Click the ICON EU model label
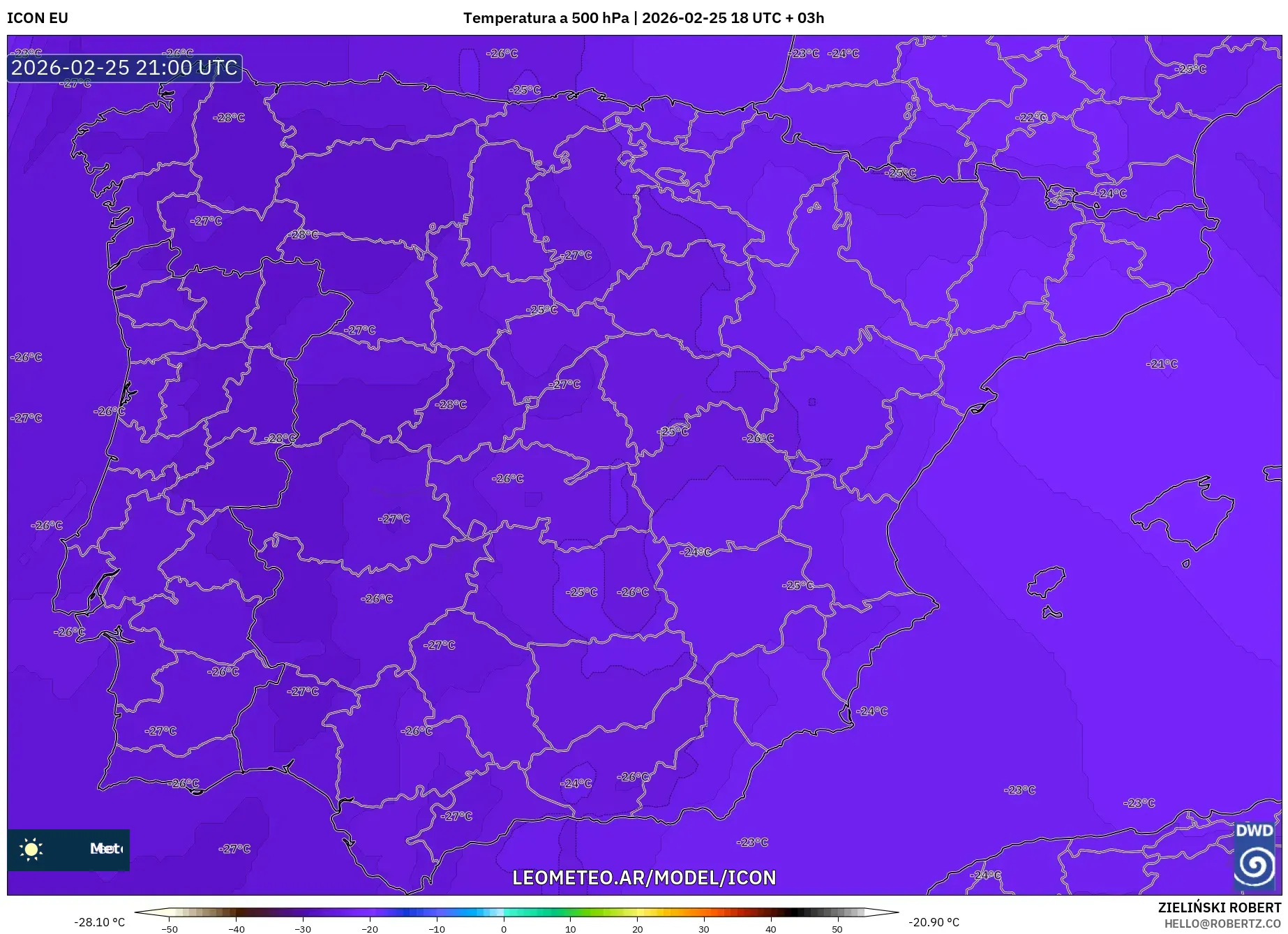This screenshot has height=934, width=1288. coord(37,19)
